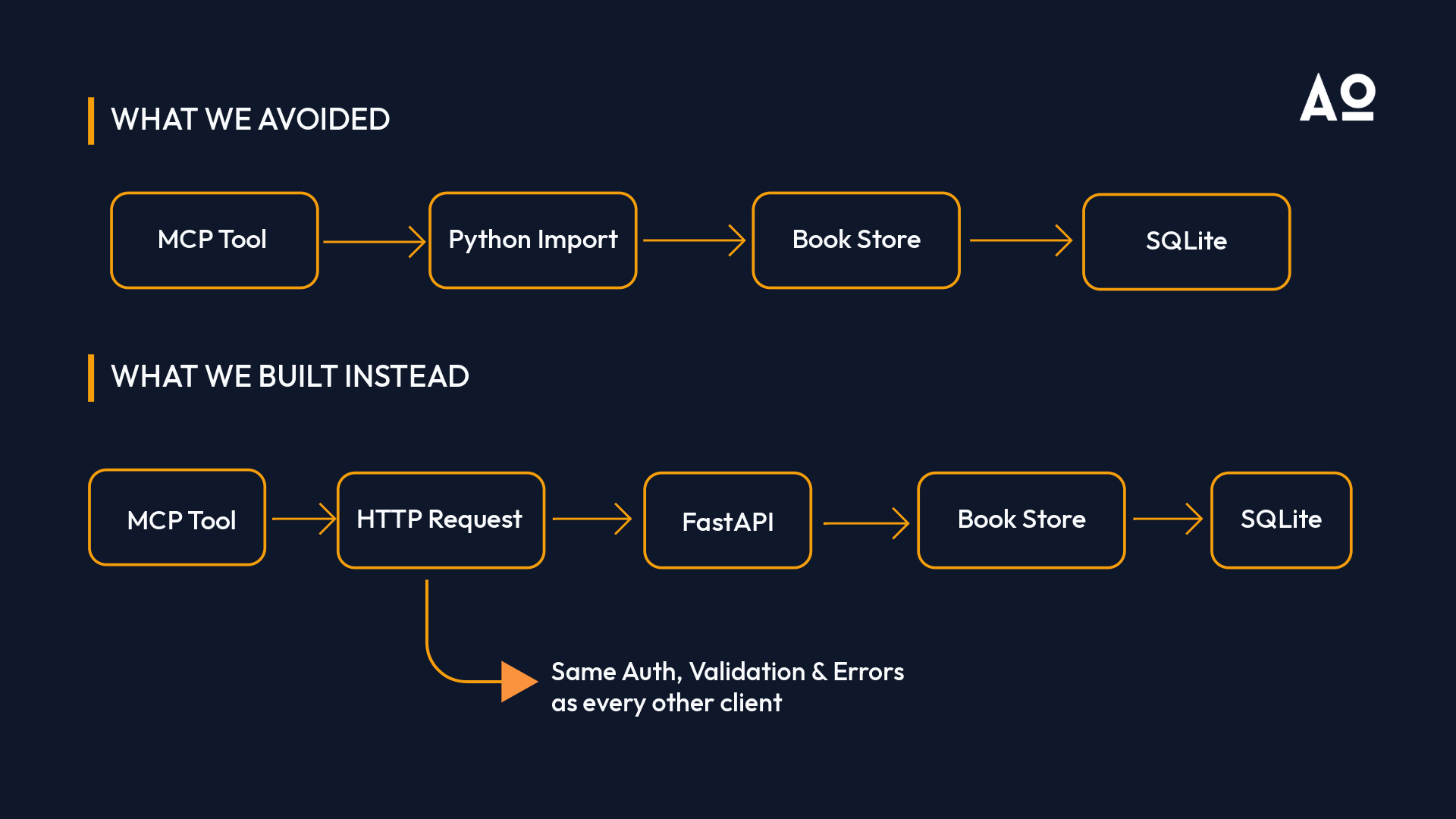Viewport: 1456px width, 819px height.
Task: Click the AO logo in the corner
Action: coord(1337,97)
